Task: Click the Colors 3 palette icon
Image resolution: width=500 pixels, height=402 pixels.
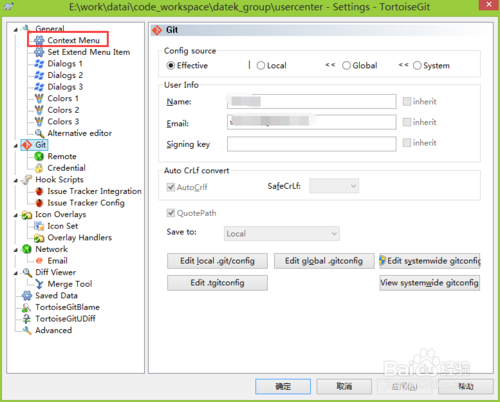Action: click(39, 122)
